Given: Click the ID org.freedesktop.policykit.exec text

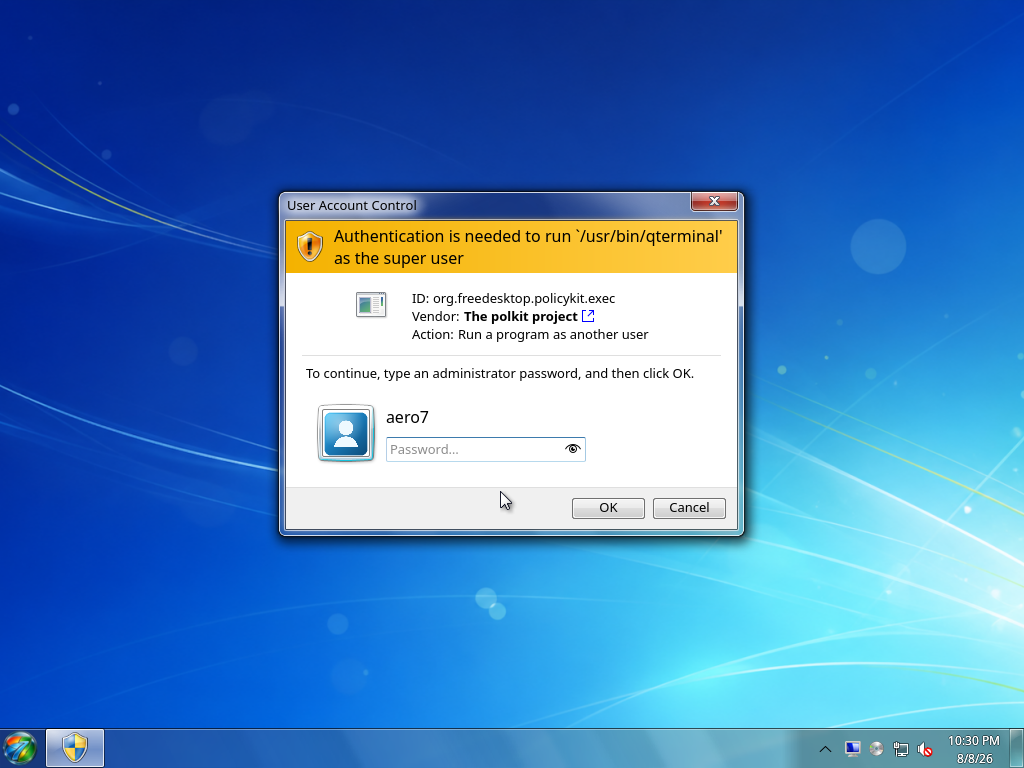Looking at the screenshot, I should [x=513, y=298].
